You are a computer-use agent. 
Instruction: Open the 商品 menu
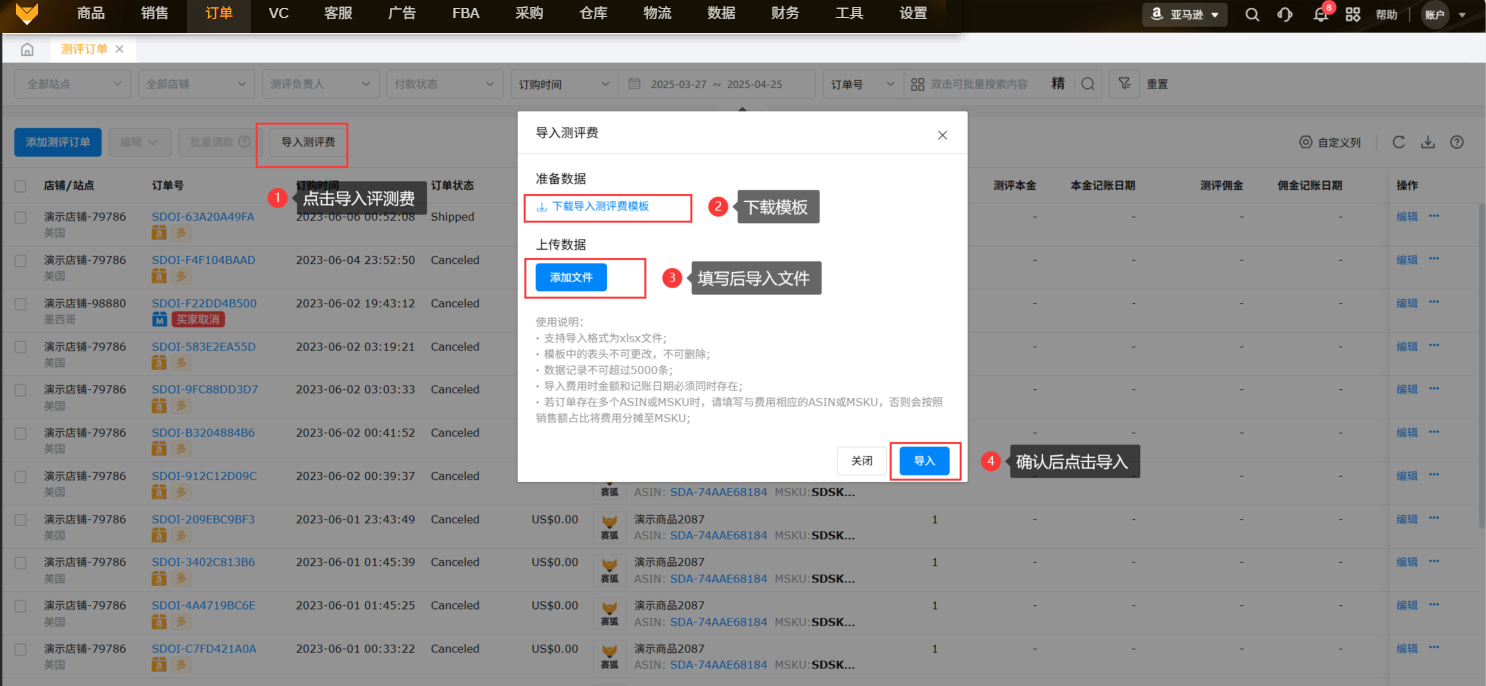[x=91, y=14]
